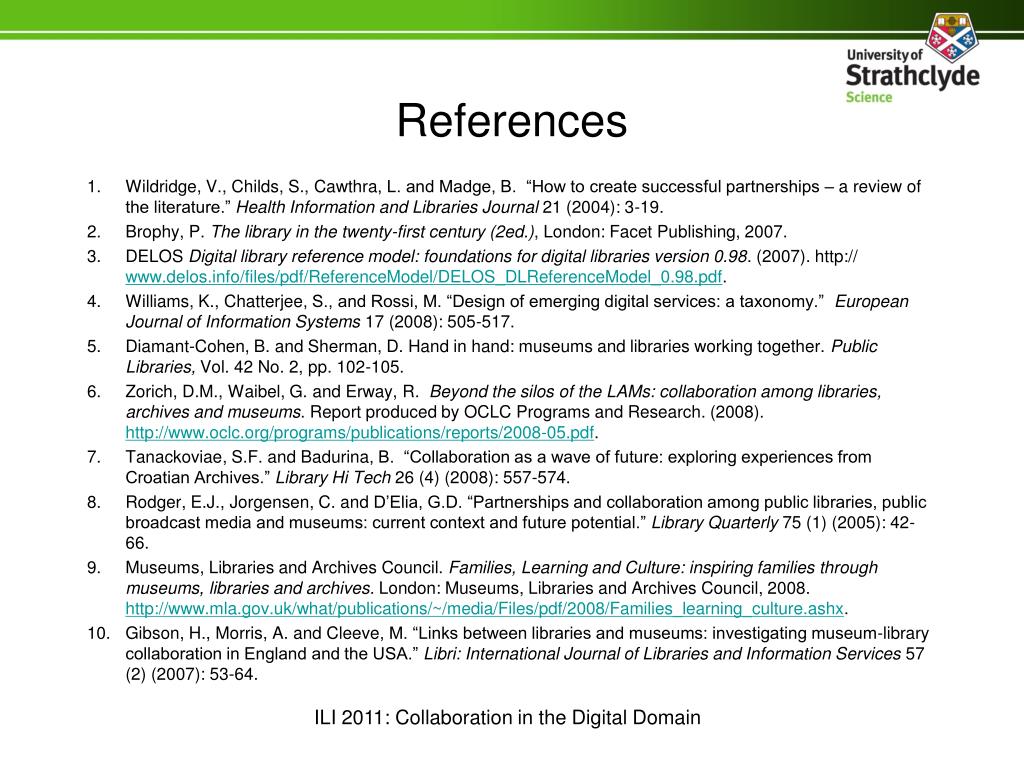The height and width of the screenshot is (768, 1024).
Task: Click the 'ILI 2011: Collaboration in the Digital Domain' footer
Action: pyautogui.click(x=507, y=718)
